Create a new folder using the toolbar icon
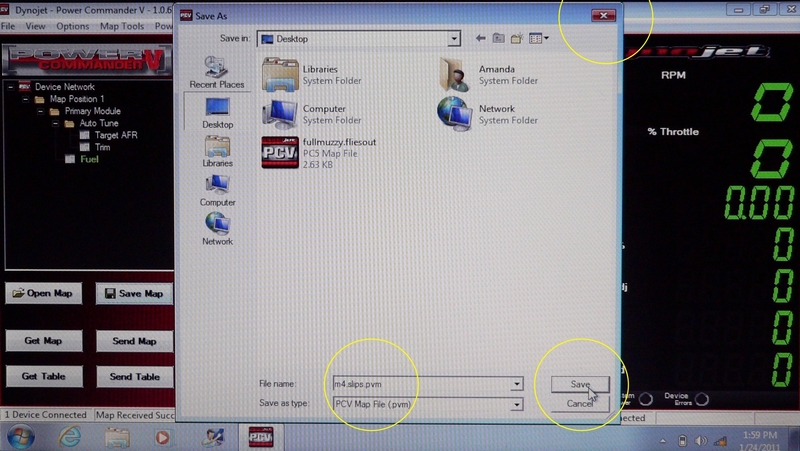 518,38
